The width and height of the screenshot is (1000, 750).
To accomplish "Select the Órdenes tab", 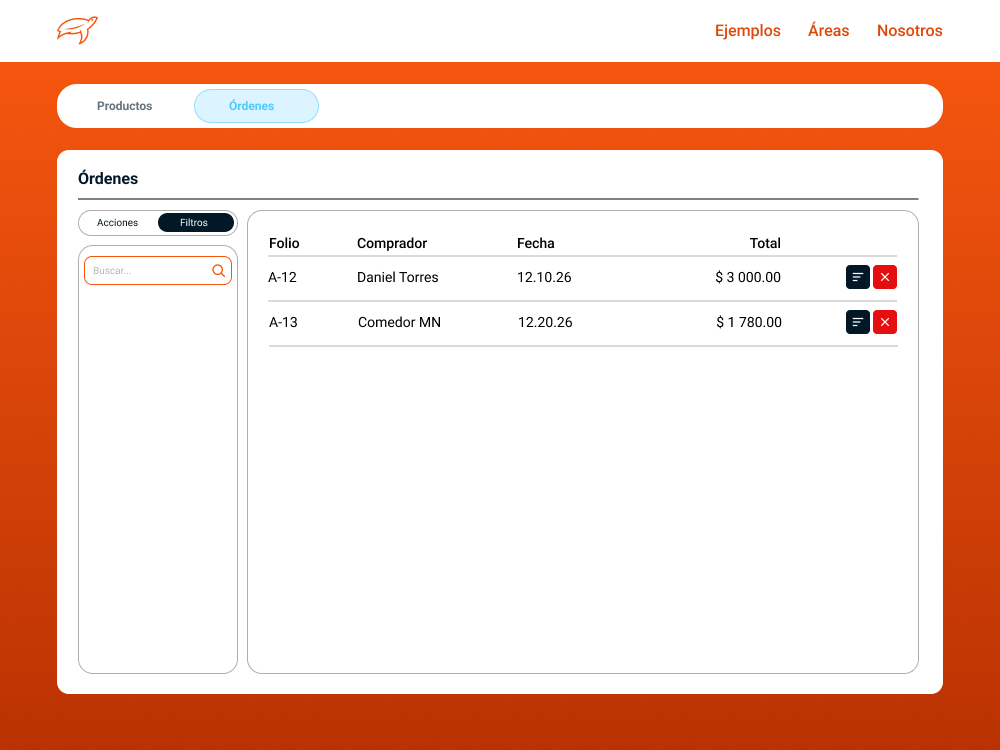I will [256, 106].
